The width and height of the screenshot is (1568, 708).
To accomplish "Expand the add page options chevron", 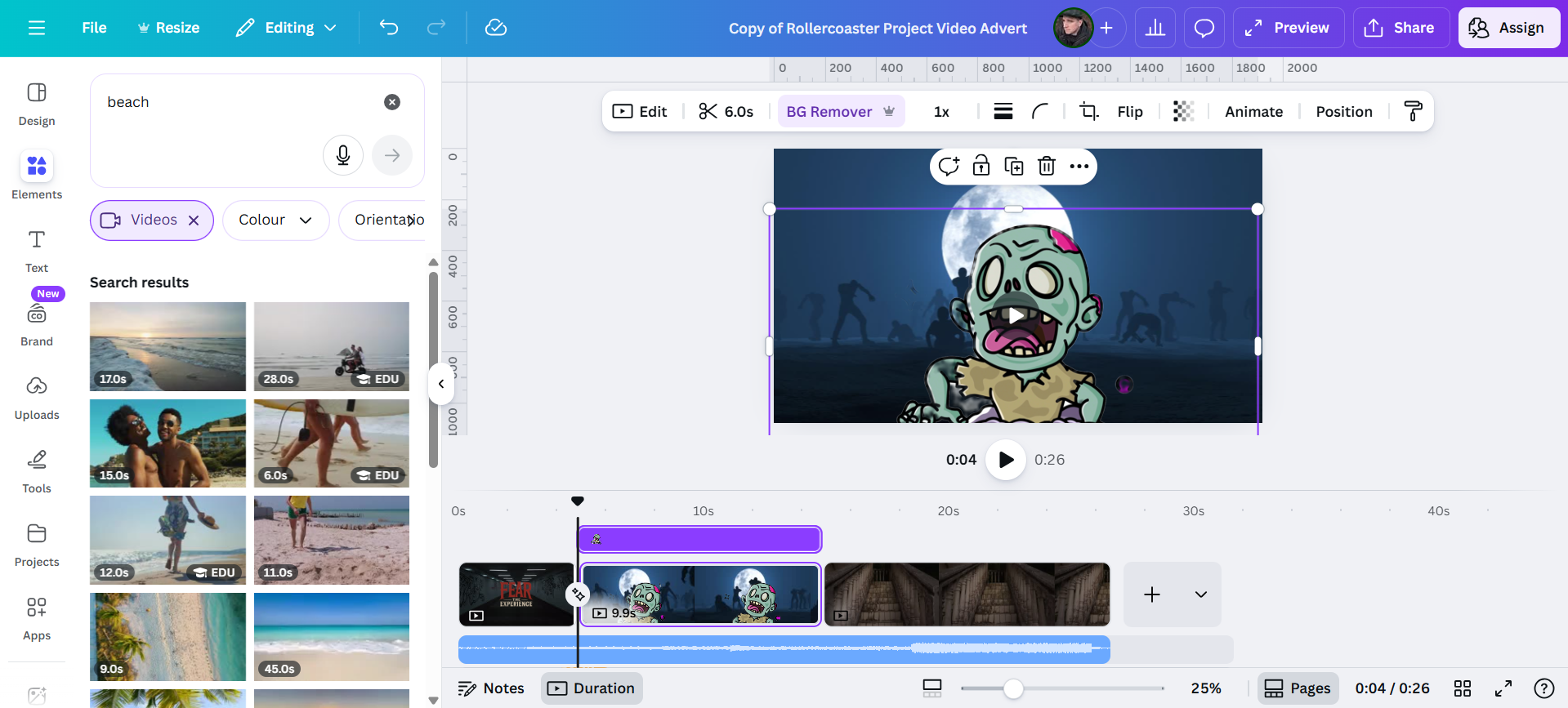I will (x=1200, y=594).
